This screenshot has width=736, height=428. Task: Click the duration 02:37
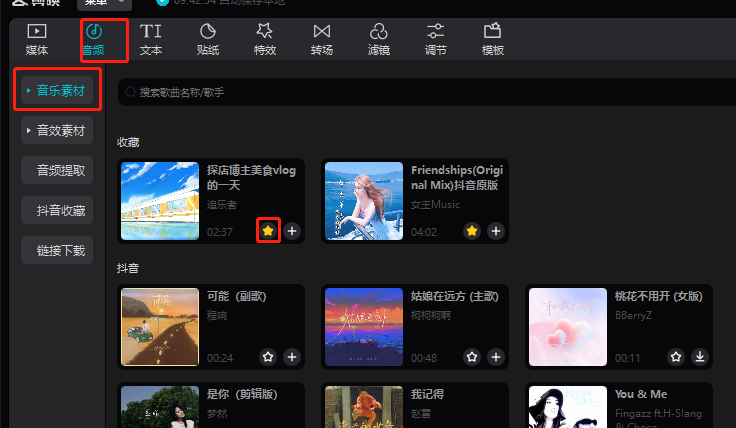pyautogui.click(x=220, y=232)
